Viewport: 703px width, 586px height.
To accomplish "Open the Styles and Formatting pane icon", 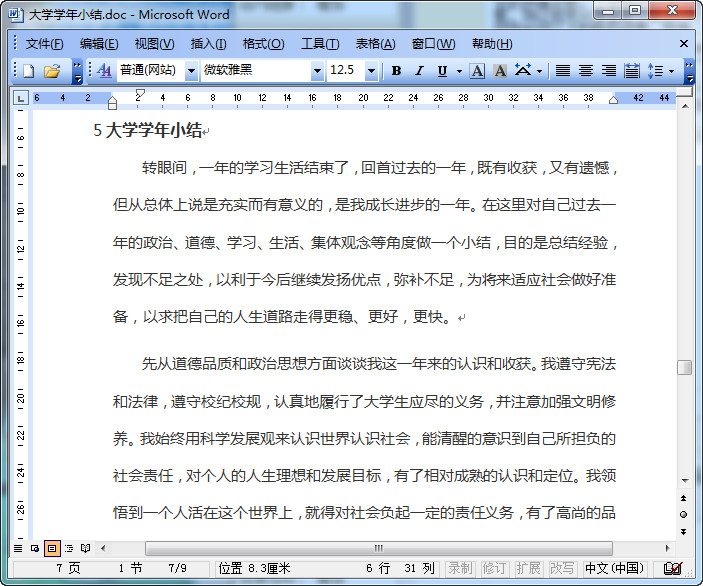I will (x=104, y=70).
